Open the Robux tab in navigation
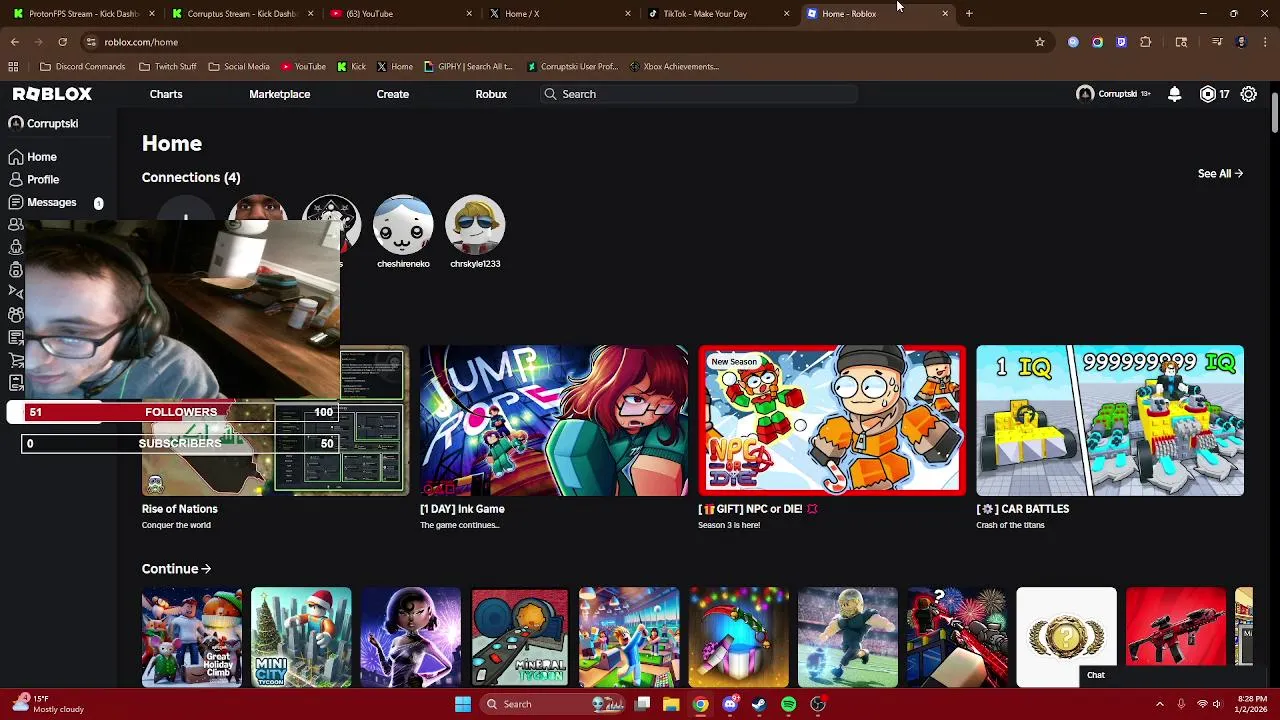 [x=491, y=94]
